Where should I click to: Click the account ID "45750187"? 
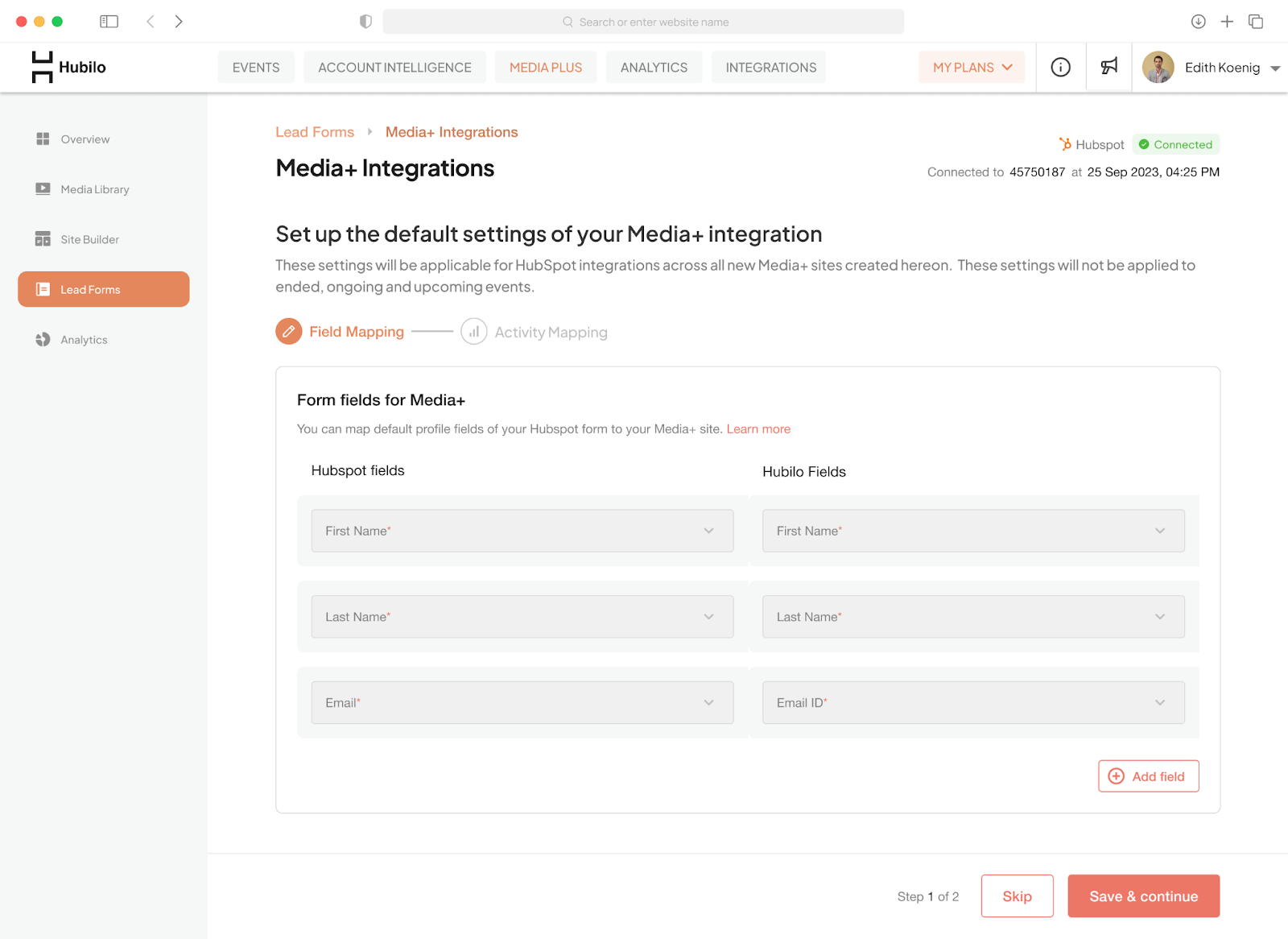click(1038, 172)
